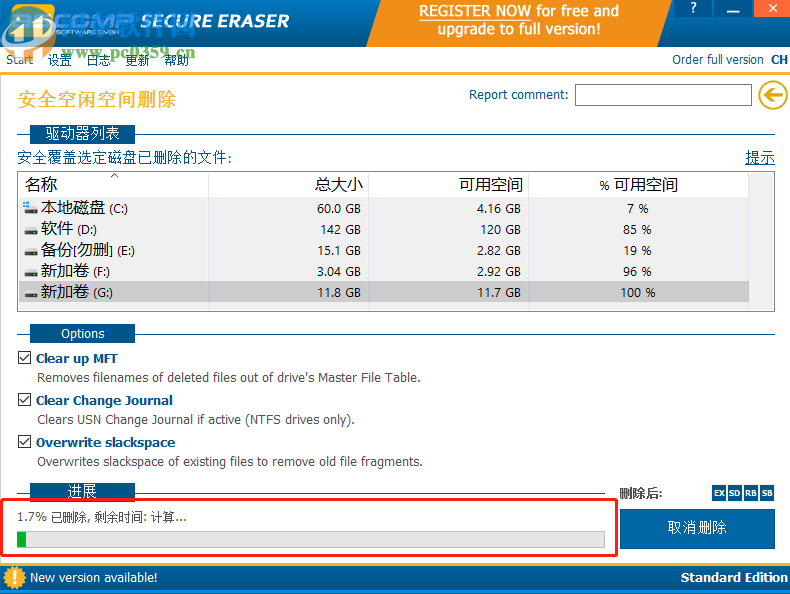The height and width of the screenshot is (594, 790).
Task: Click the 96 % free cell
Action: (x=637, y=272)
